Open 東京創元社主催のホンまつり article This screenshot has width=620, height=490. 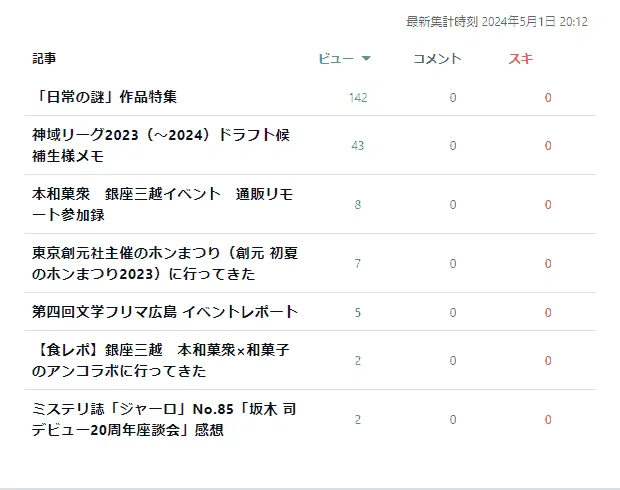pos(165,263)
